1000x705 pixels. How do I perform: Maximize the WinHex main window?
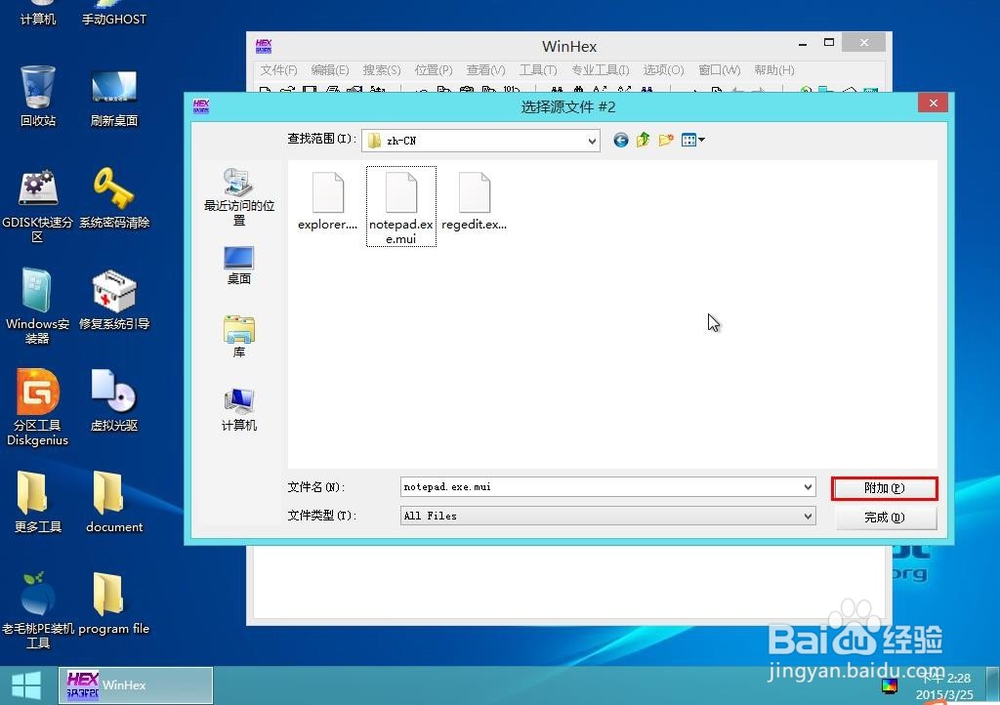pos(828,43)
